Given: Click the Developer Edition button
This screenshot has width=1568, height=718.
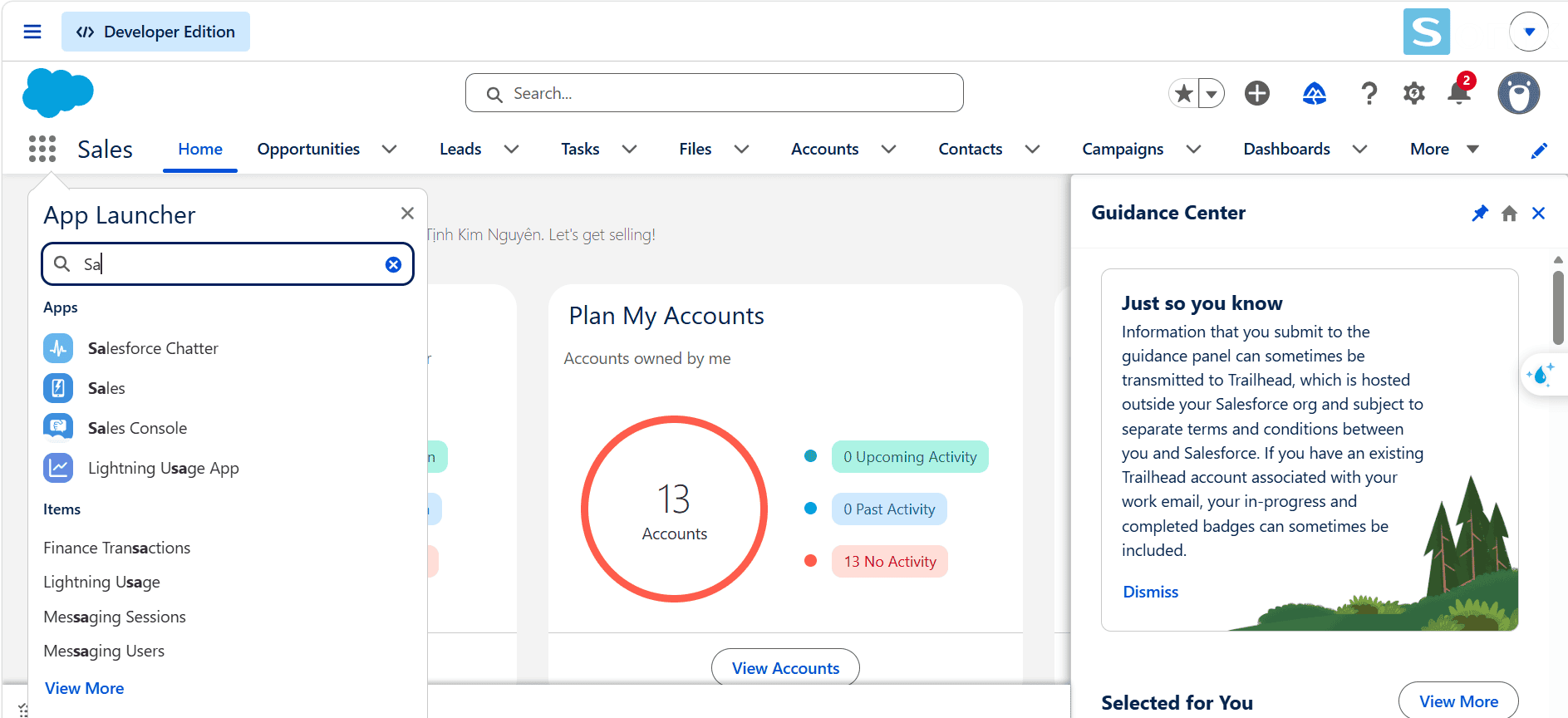Looking at the screenshot, I should (x=155, y=32).
